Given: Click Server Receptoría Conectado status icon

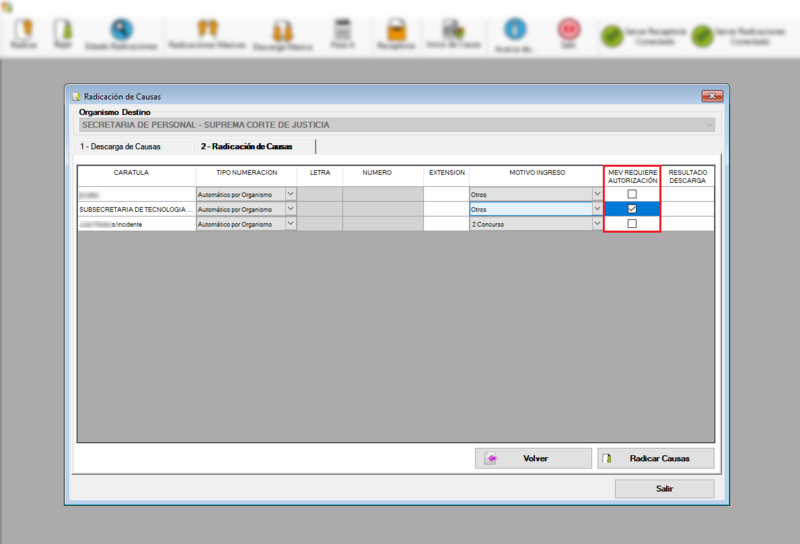Looking at the screenshot, I should (x=612, y=36).
